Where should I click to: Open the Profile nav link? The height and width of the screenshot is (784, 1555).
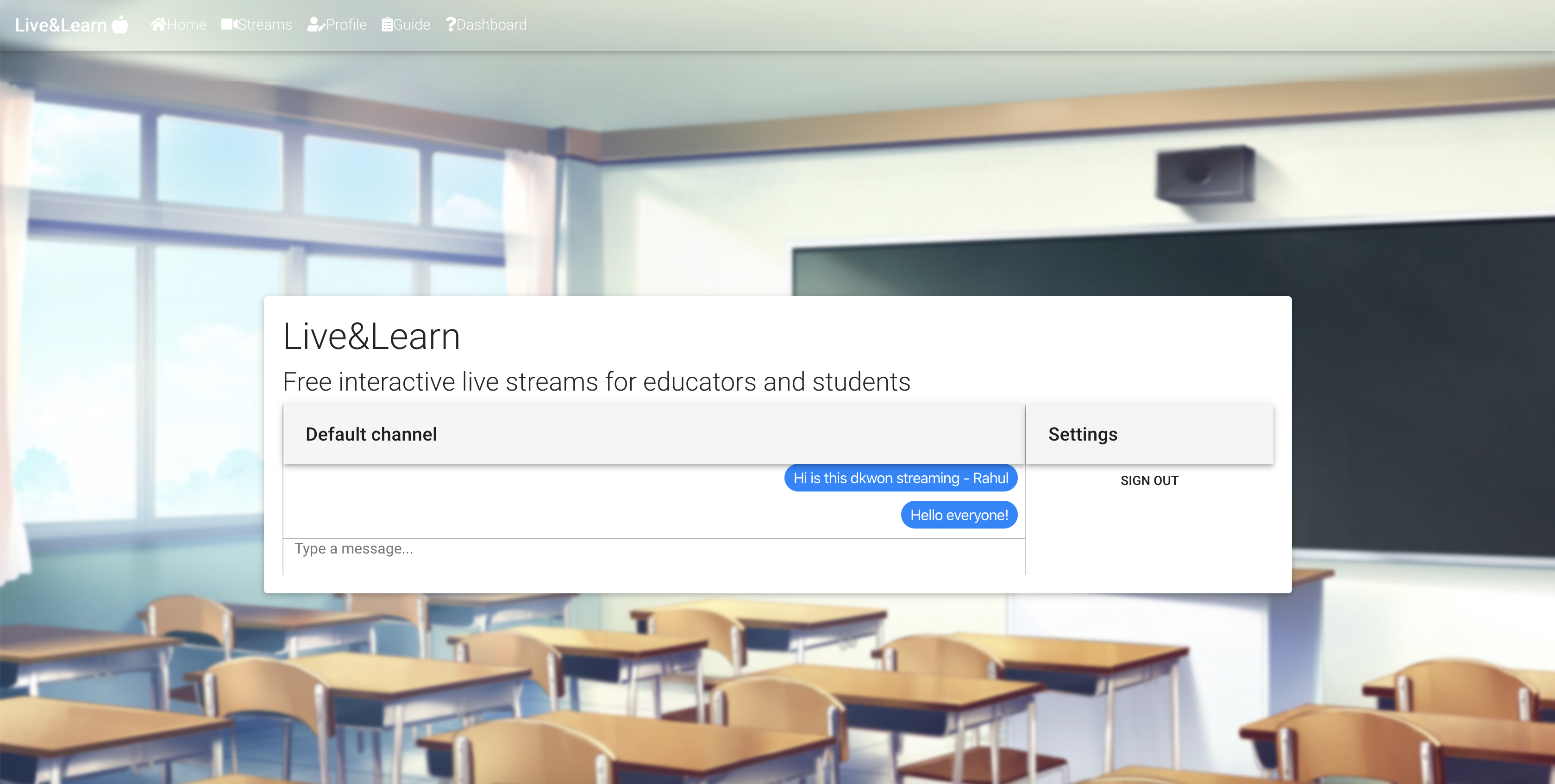point(346,25)
